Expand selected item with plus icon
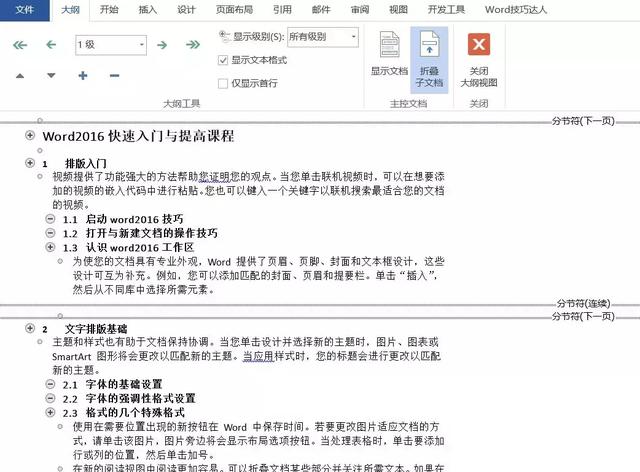The image size is (640, 472). tap(83, 76)
